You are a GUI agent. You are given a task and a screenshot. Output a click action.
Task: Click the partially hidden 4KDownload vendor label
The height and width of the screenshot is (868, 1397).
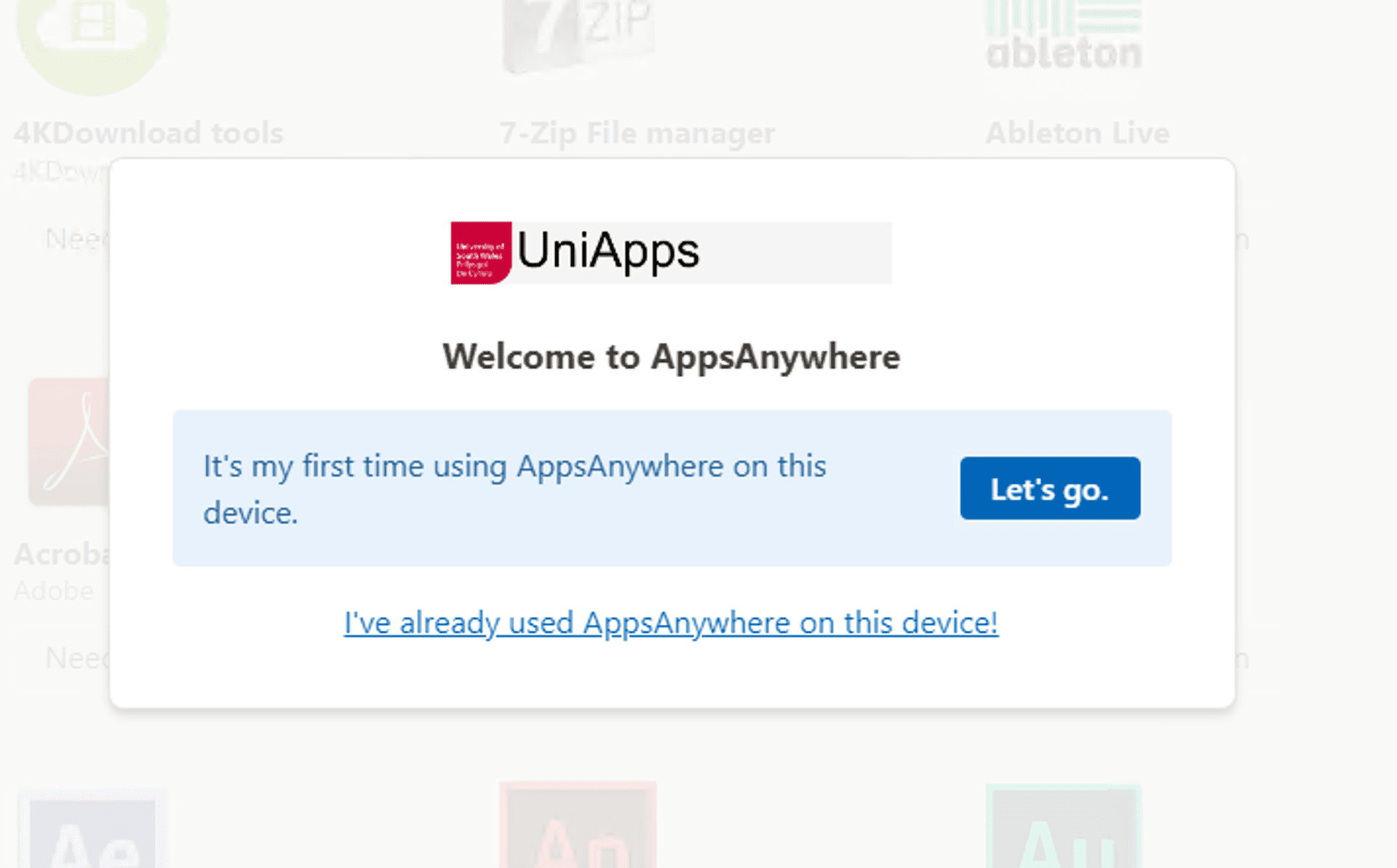(x=63, y=172)
